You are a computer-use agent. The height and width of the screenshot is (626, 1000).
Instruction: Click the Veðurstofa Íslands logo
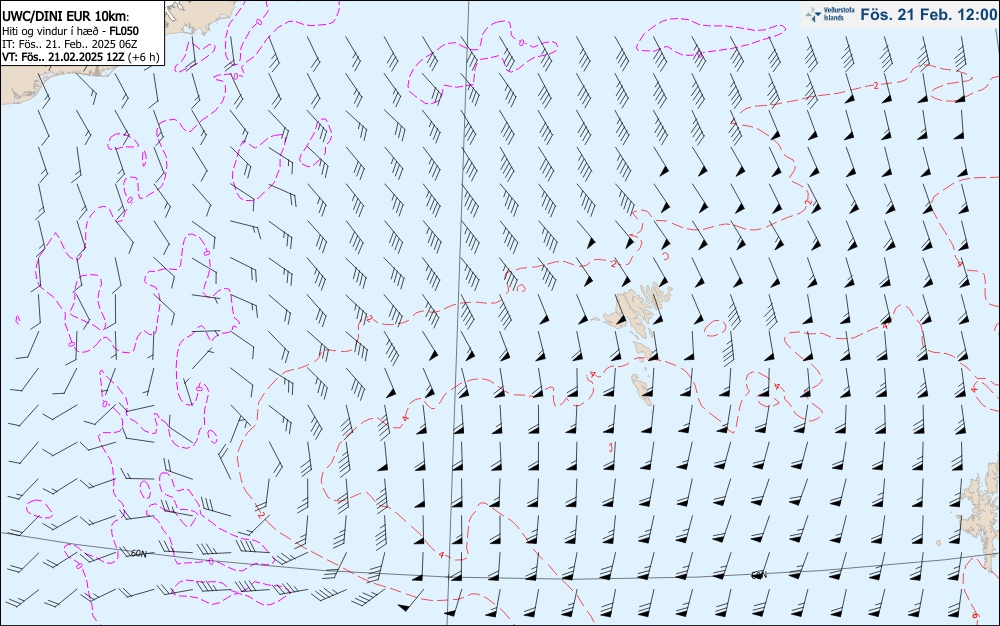[829, 14]
